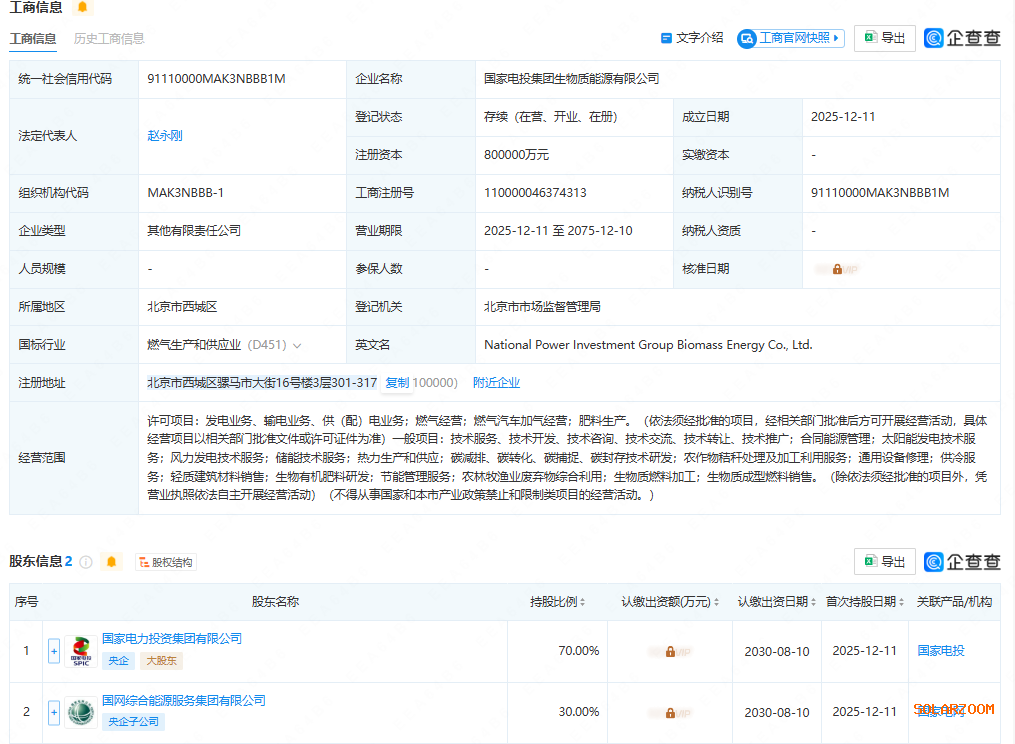Open legal representative 赵永刚 link

[x=165, y=136]
